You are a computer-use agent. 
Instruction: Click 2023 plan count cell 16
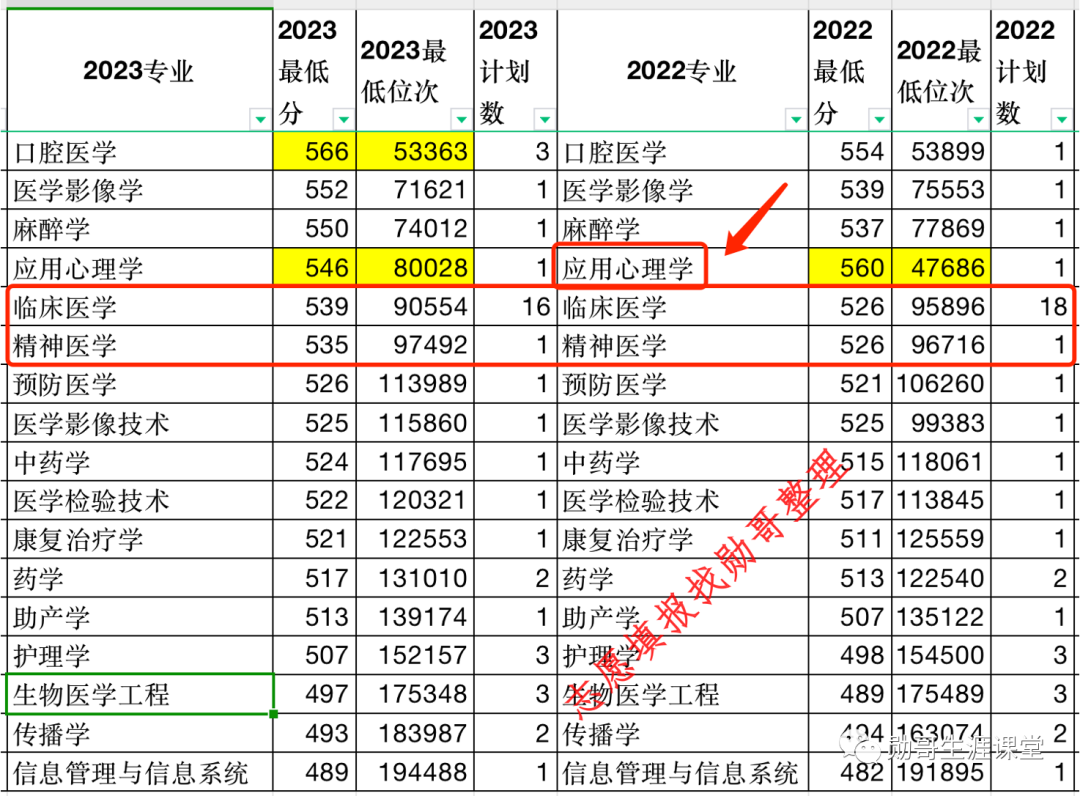pos(515,306)
